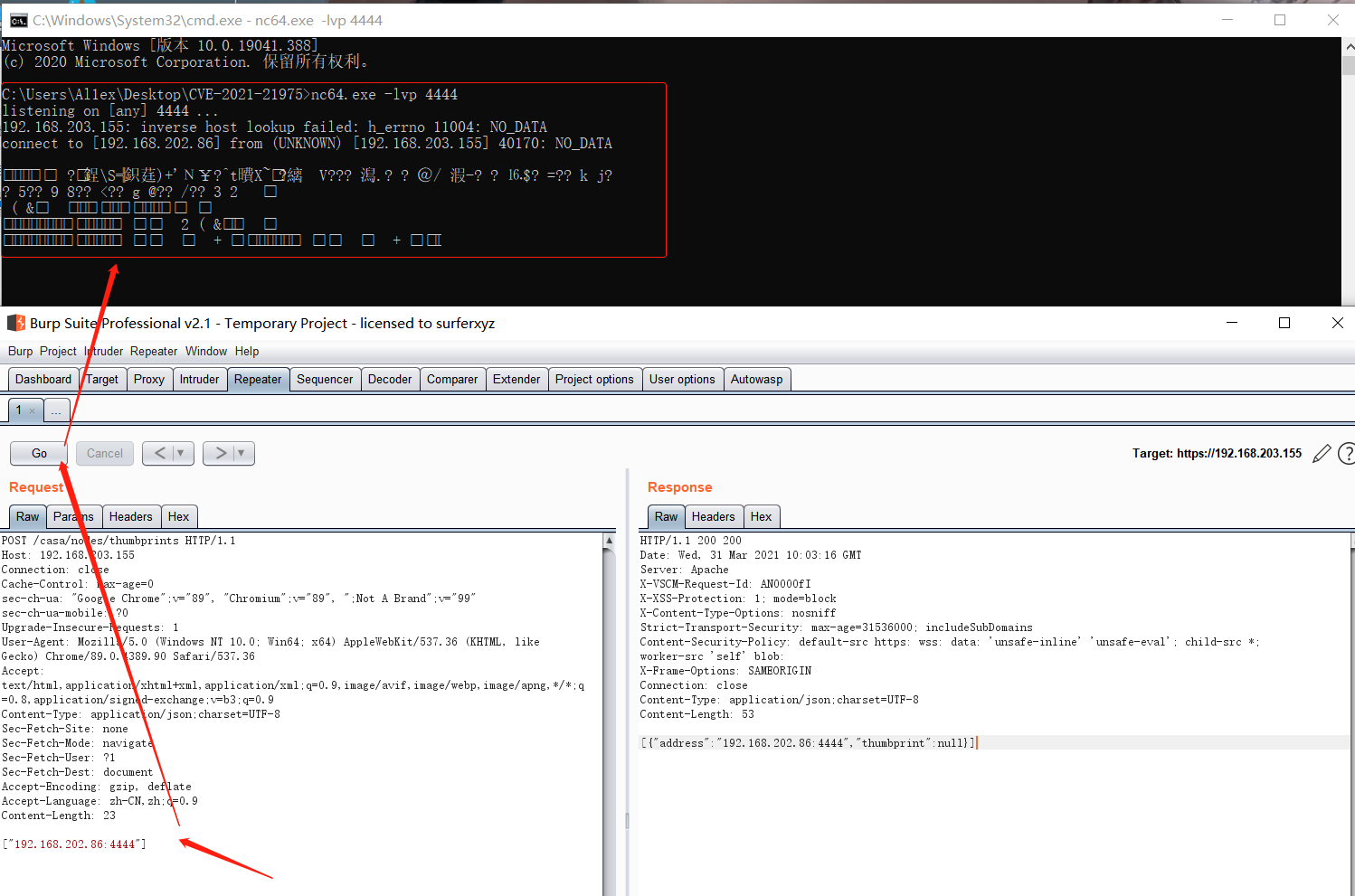Go forward to the next request in history
Image resolution: width=1355 pixels, height=896 pixels.
(221, 453)
